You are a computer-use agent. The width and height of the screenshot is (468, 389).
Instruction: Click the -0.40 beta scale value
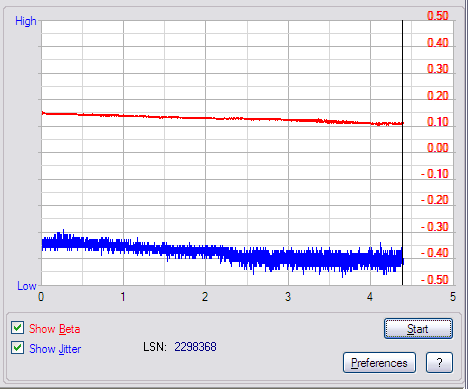pyautogui.click(x=435, y=253)
